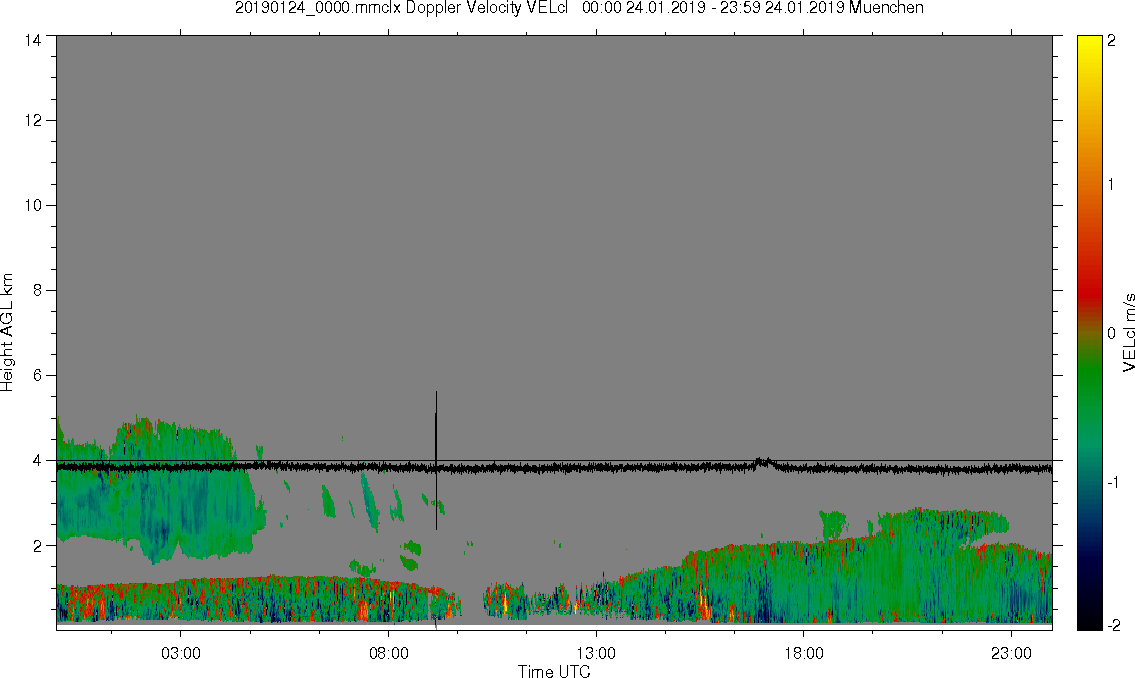This screenshot has height=678, width=1135.
Task: Select the 08:00 time tick label
Action: (x=389, y=654)
